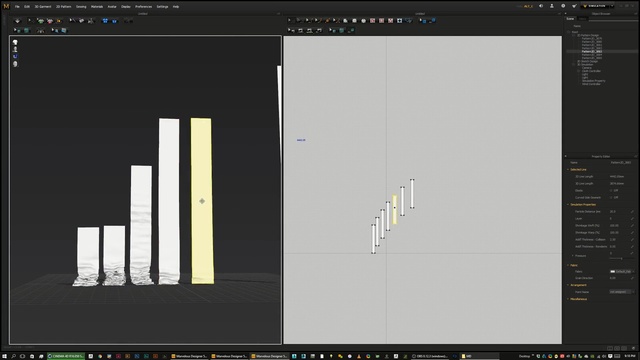Click edit icon beside Particle Distance
Viewport: 640px width, 360px height.
(633, 211)
